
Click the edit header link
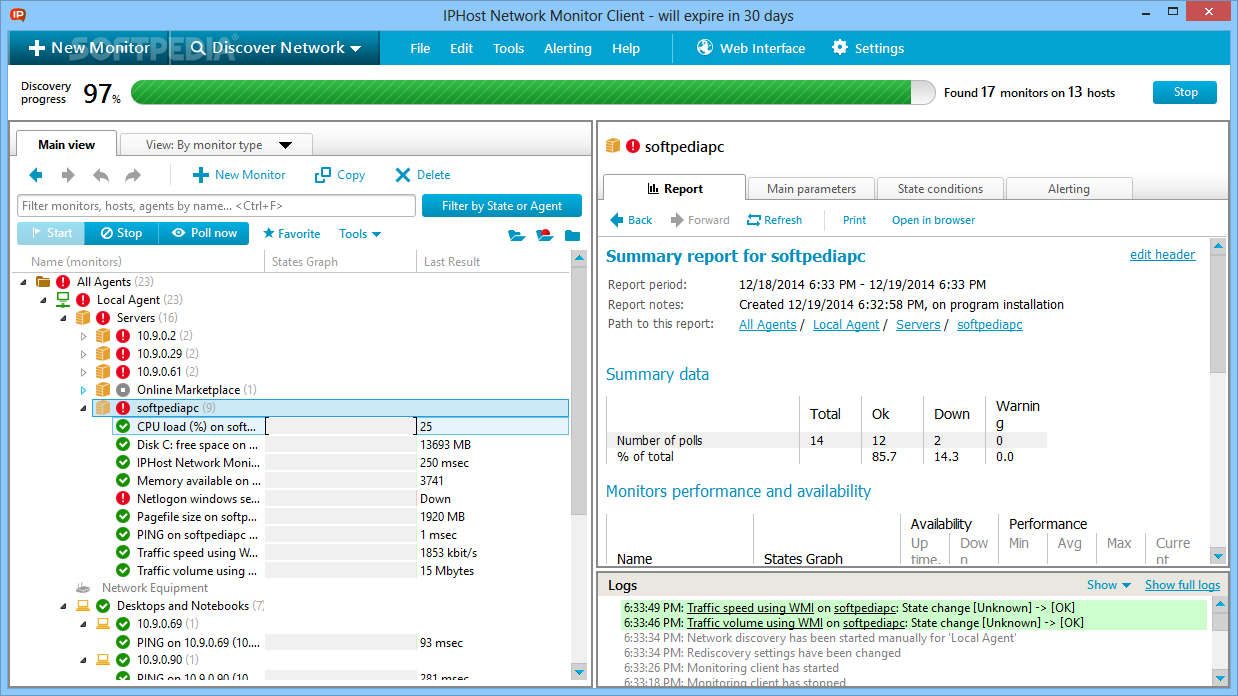coord(1162,255)
